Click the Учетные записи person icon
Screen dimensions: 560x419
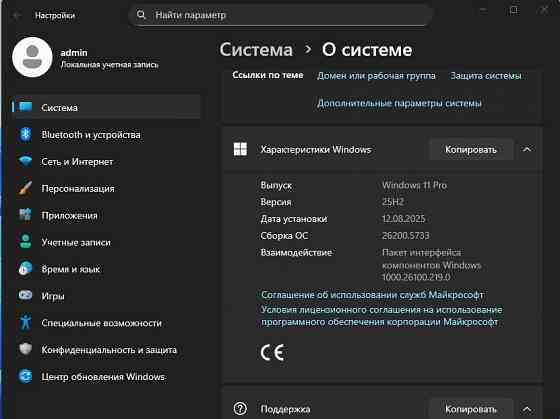tap(25, 242)
